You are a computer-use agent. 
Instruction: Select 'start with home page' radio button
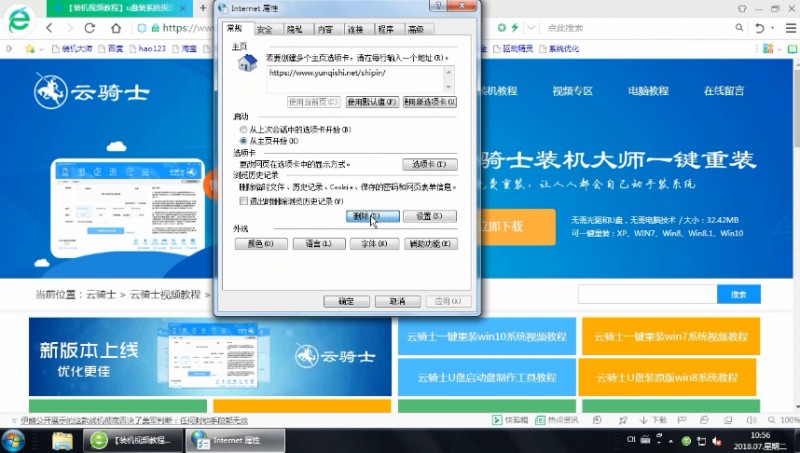[243, 141]
